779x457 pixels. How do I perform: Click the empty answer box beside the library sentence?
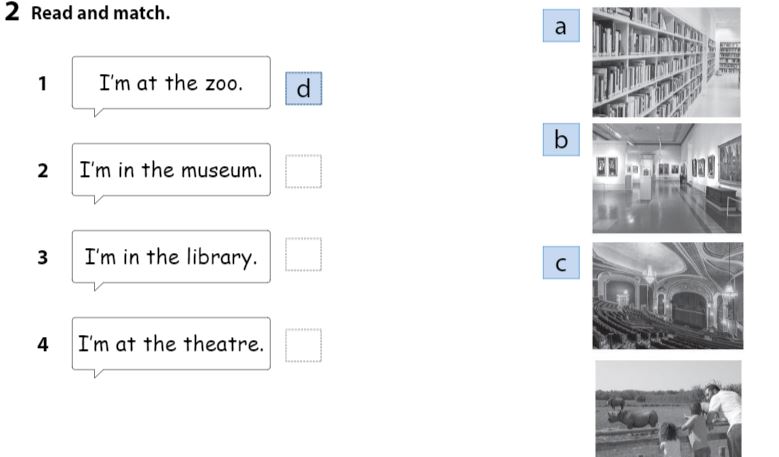tap(303, 256)
